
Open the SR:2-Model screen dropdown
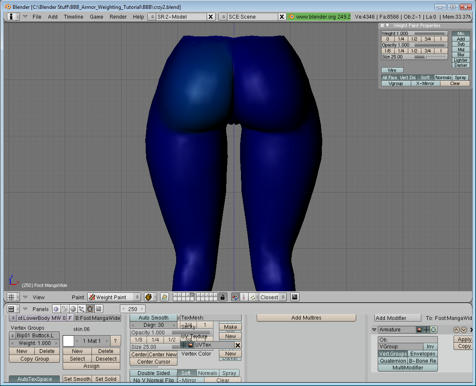(151, 17)
